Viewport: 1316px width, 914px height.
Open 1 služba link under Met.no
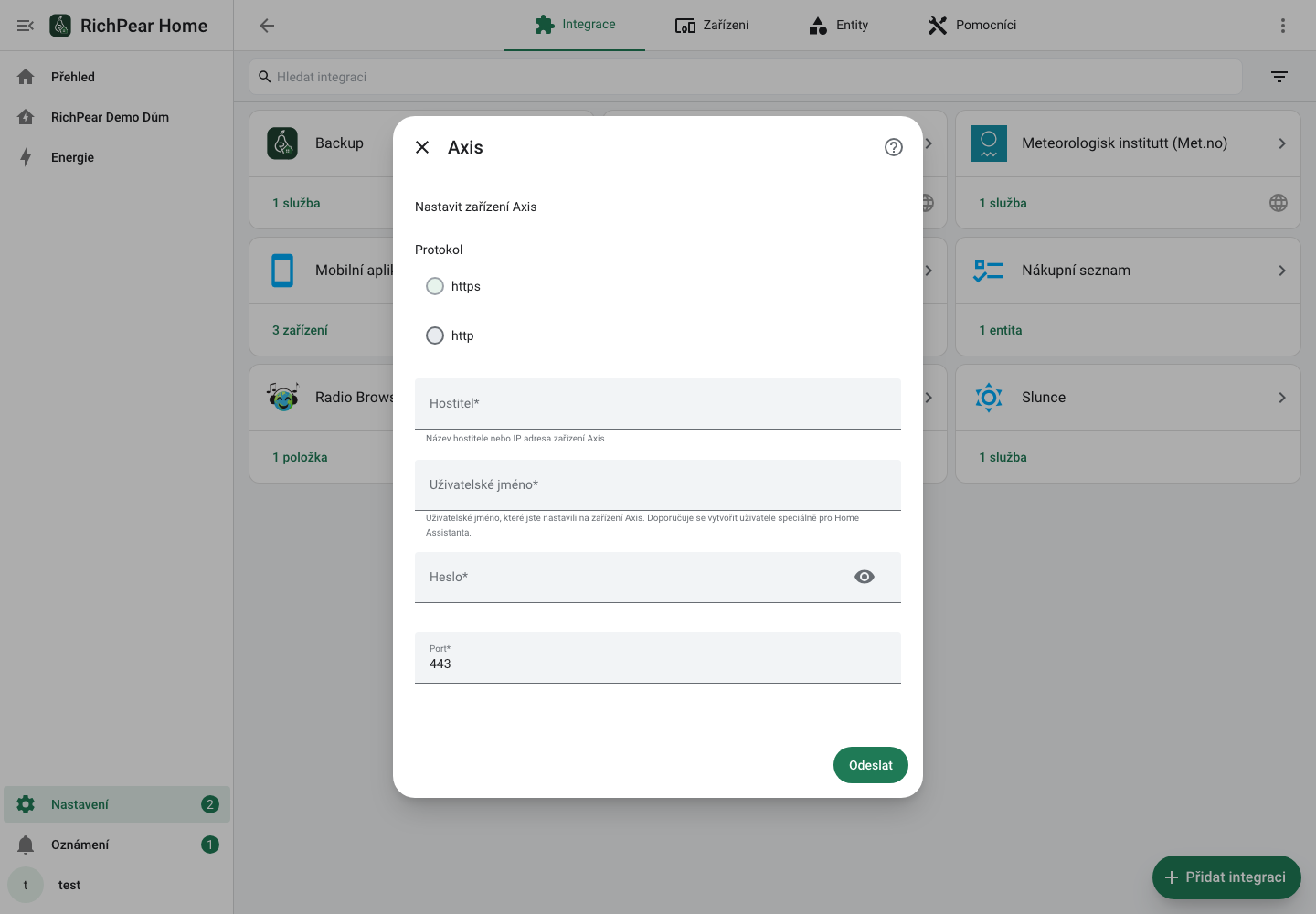pos(1003,203)
